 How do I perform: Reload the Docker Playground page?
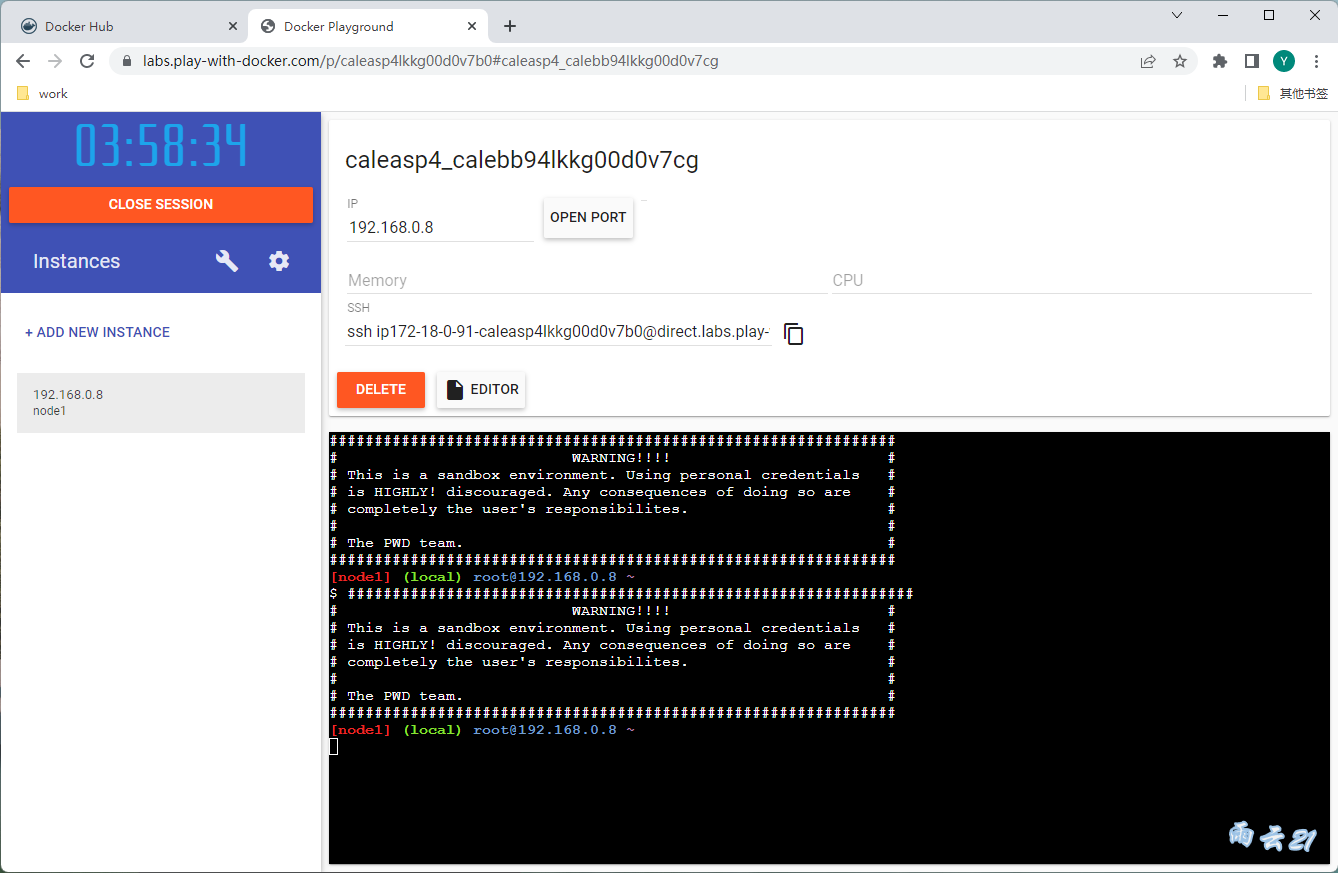87,61
